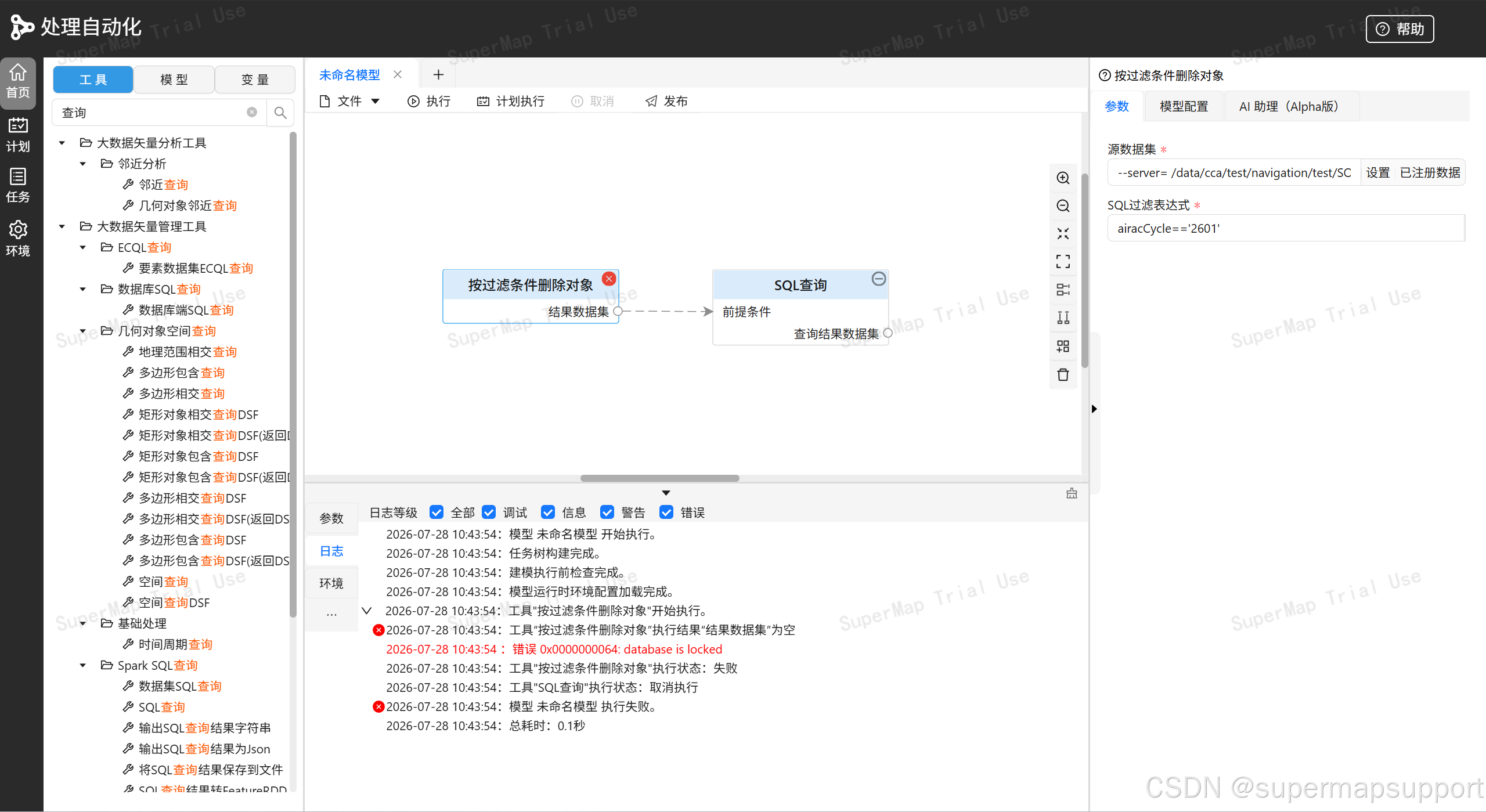Collapse the 大数据矢量管理工具 folder
The image size is (1486, 812).
tap(62, 226)
